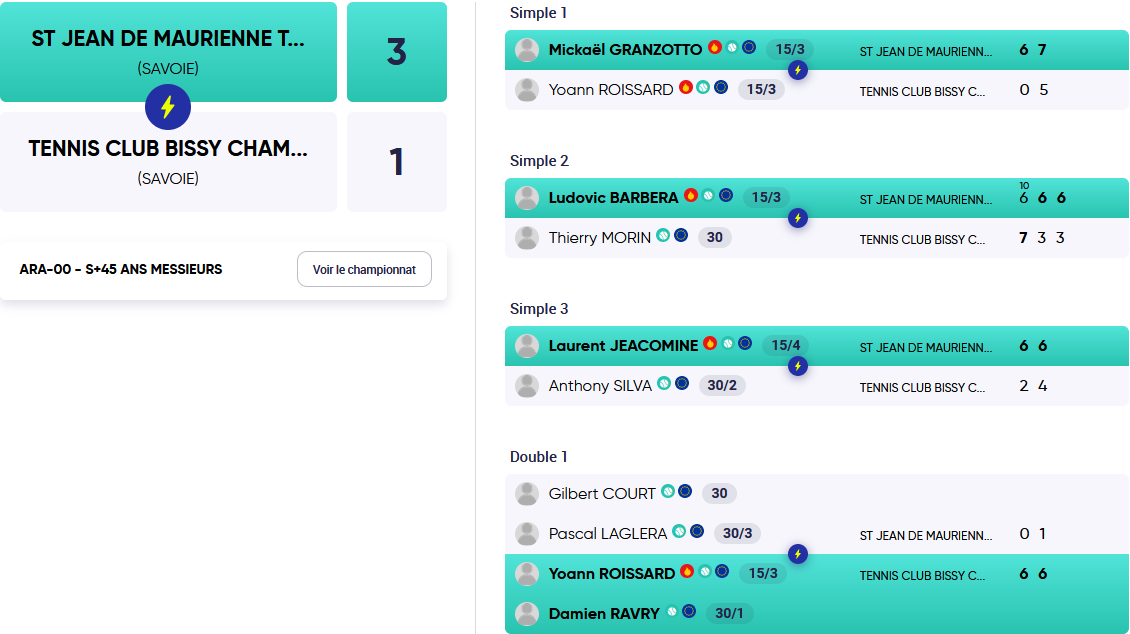Image resolution: width=1130 pixels, height=634 pixels.
Task: Select the ST JEAN DE MAURIENNE team card
Action: pos(169,52)
